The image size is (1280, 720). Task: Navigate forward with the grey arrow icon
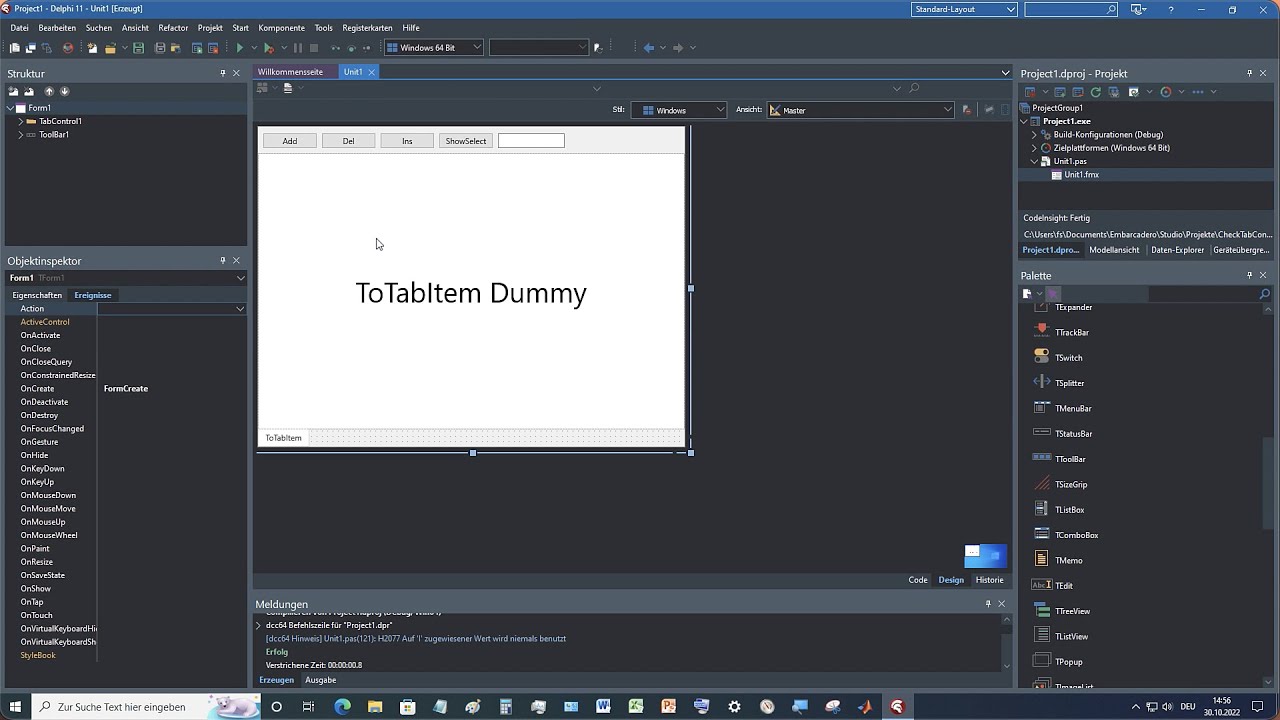[677, 48]
